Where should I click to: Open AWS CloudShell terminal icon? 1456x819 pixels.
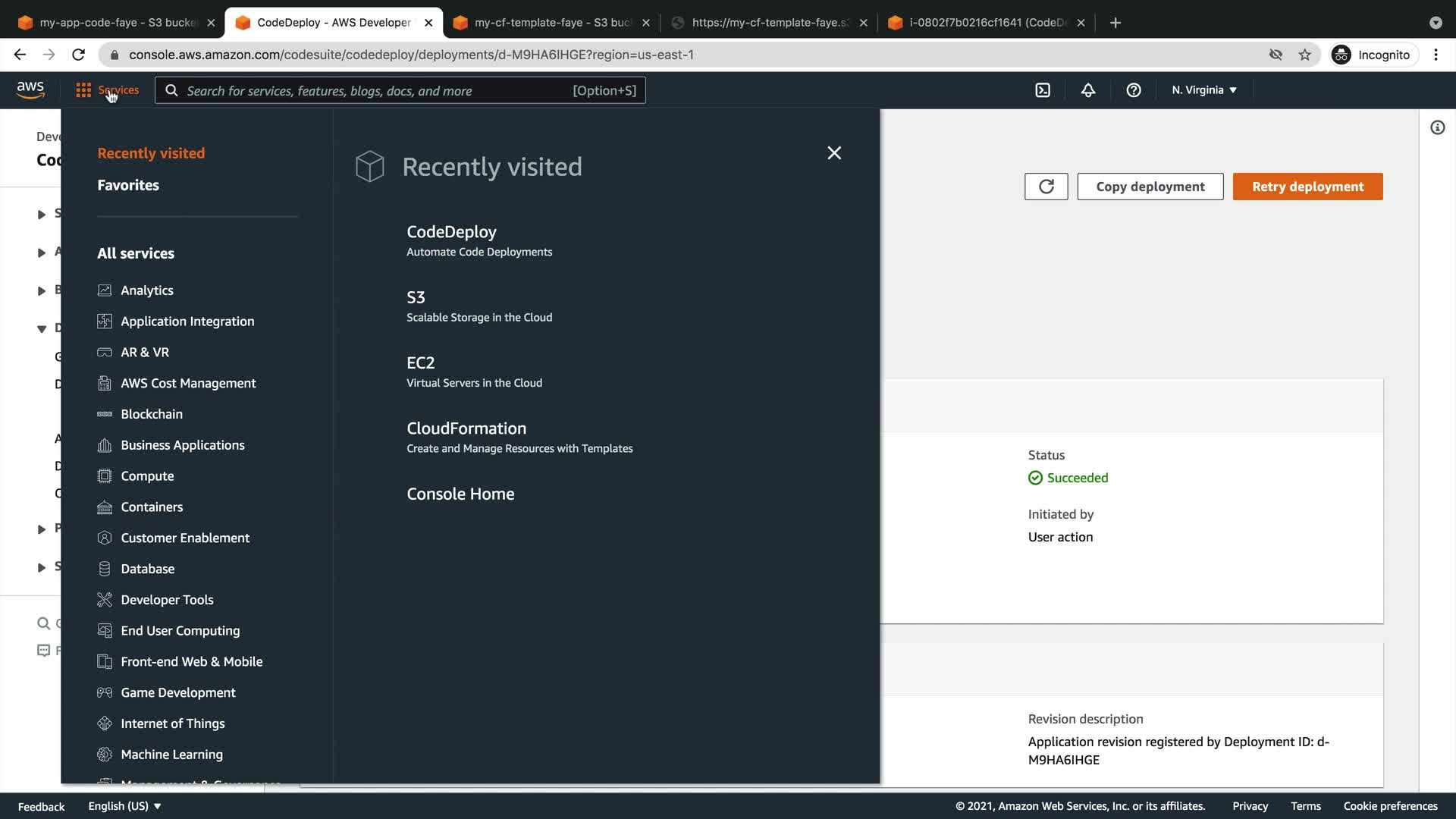click(x=1043, y=90)
